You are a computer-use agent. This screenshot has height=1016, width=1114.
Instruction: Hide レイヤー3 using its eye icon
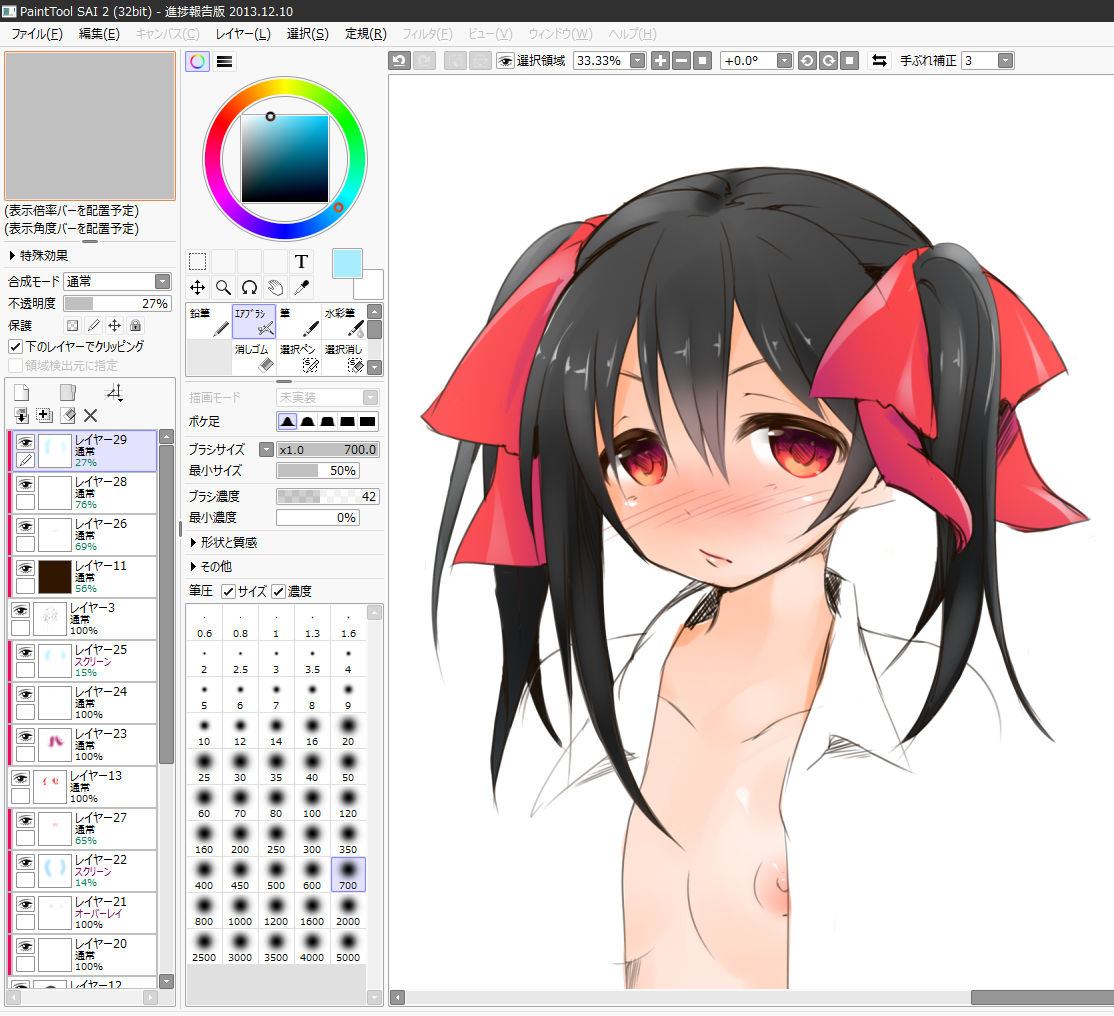point(21,610)
